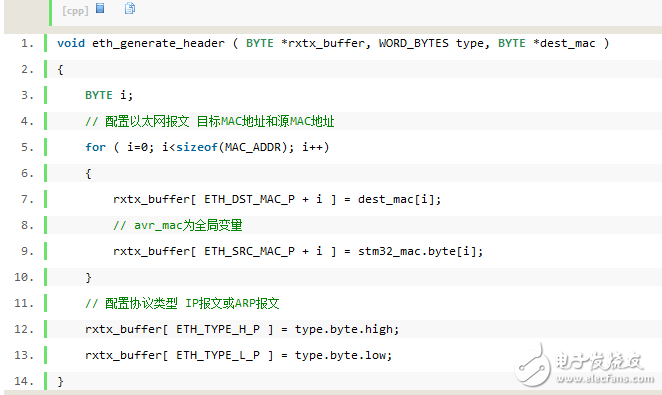Click the [cpp] language label
662x395 pixels.
point(75,11)
